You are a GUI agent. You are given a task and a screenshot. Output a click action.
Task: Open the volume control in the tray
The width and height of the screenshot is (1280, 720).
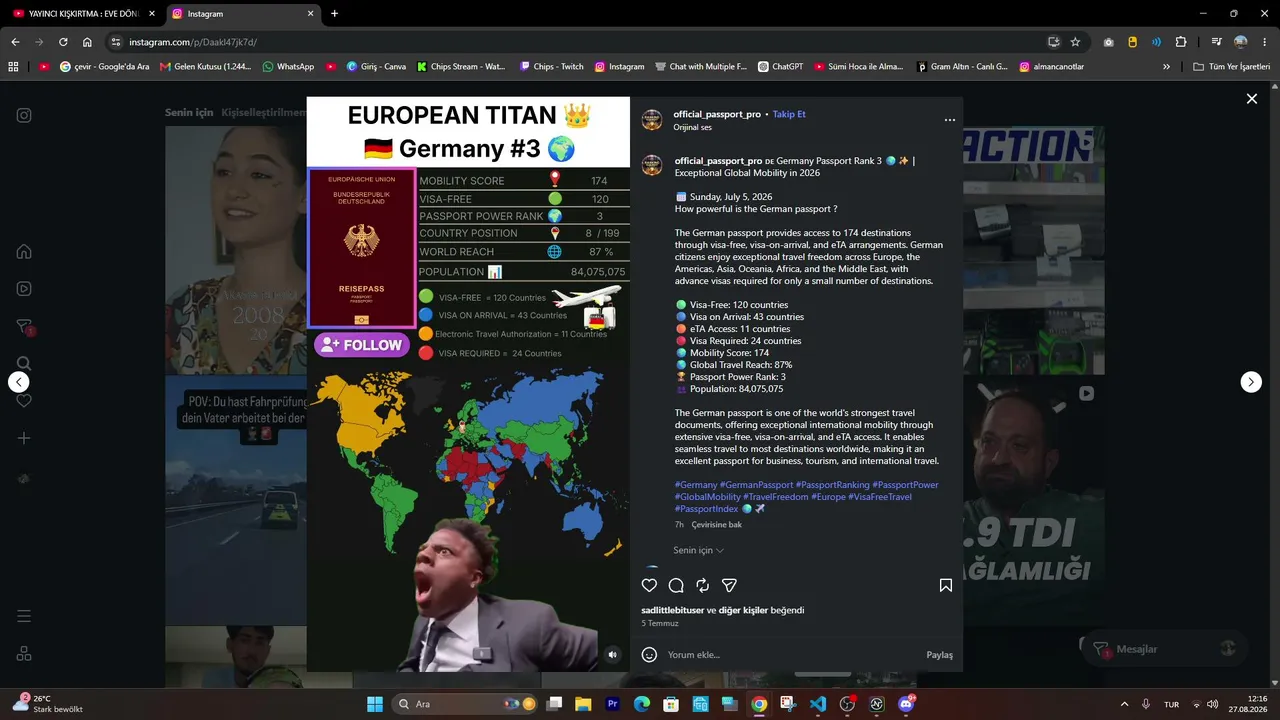[1212, 704]
